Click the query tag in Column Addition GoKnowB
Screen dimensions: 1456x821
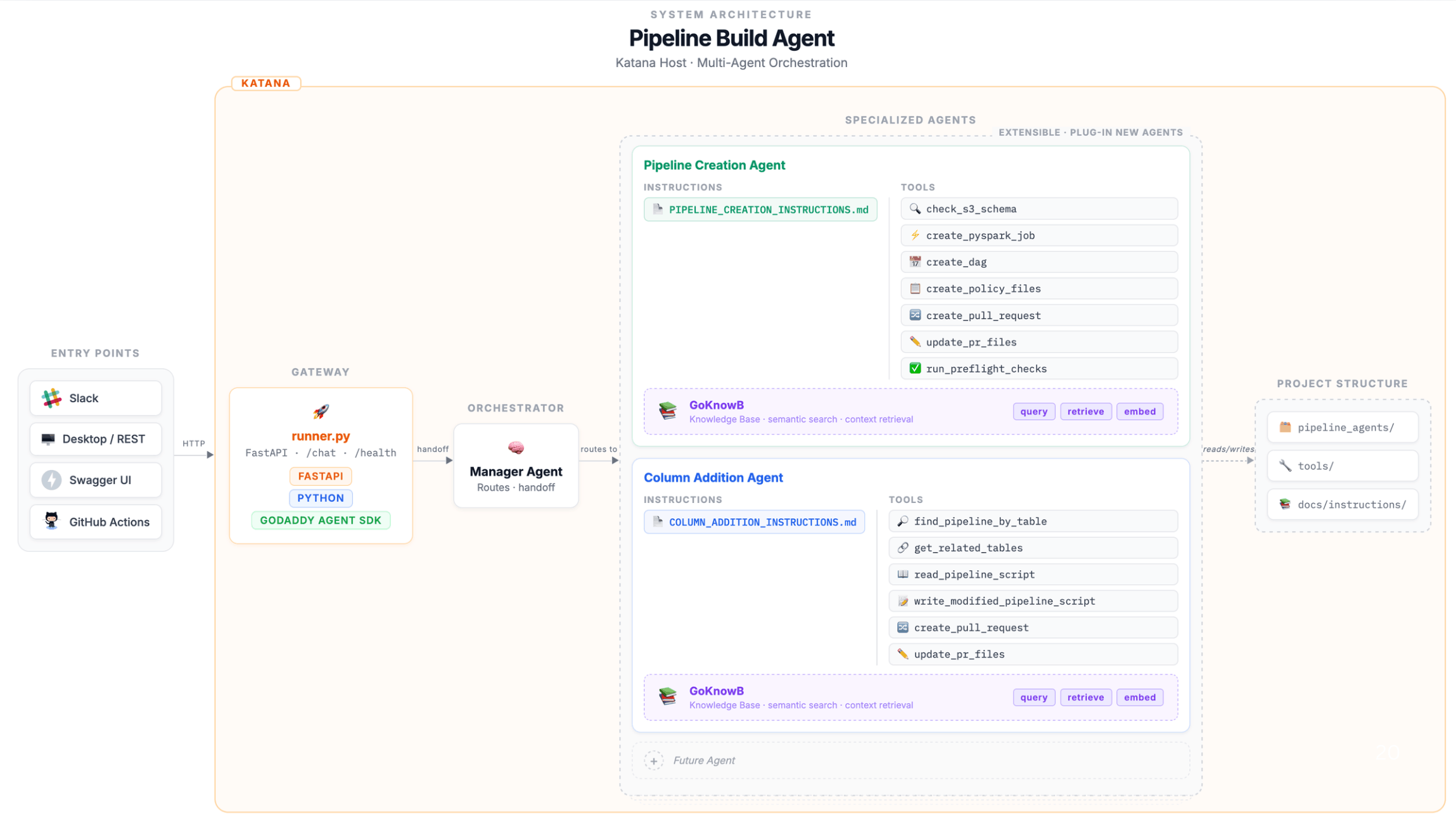[1034, 697]
